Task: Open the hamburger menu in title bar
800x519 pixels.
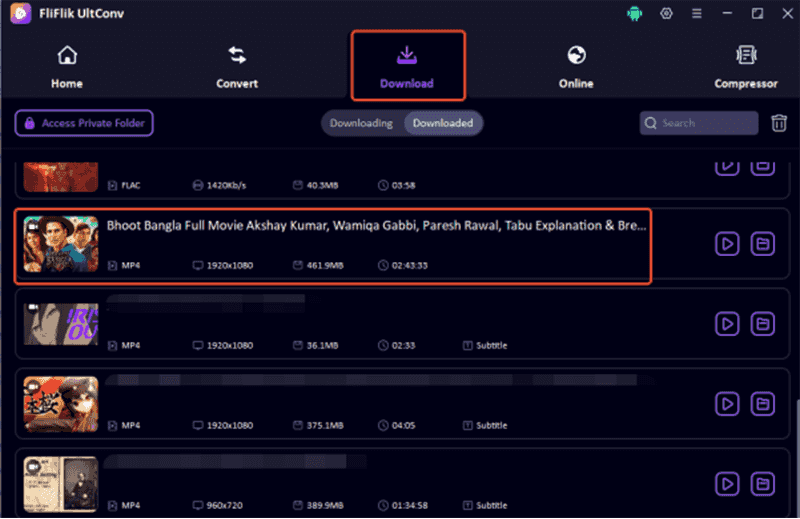Action: 696,13
